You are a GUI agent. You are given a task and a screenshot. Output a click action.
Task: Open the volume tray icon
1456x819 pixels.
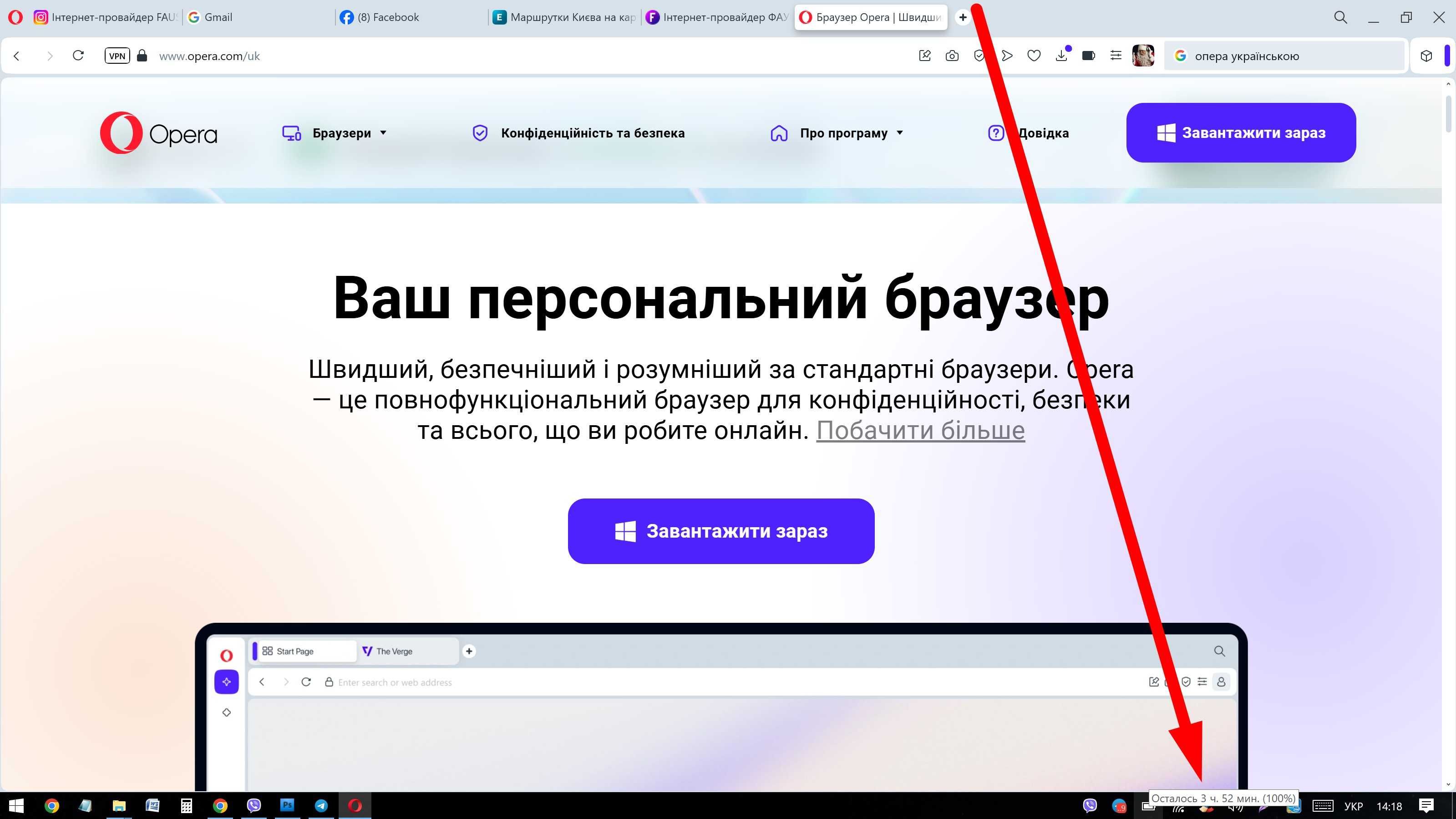(1236, 808)
